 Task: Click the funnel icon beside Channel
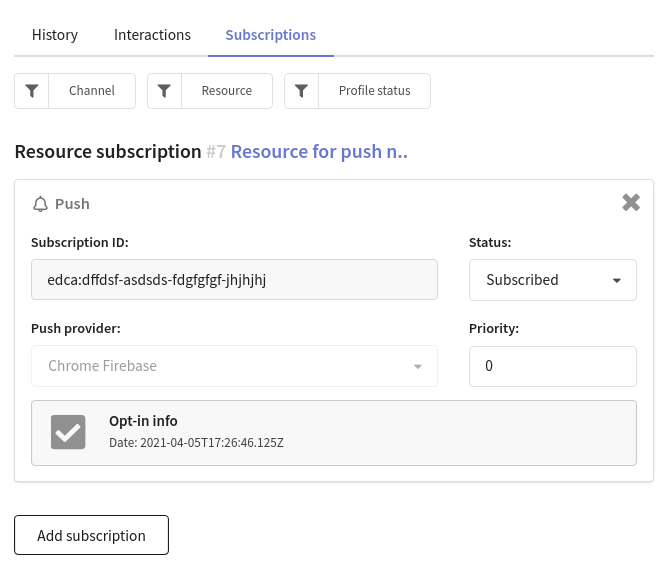click(x=32, y=91)
